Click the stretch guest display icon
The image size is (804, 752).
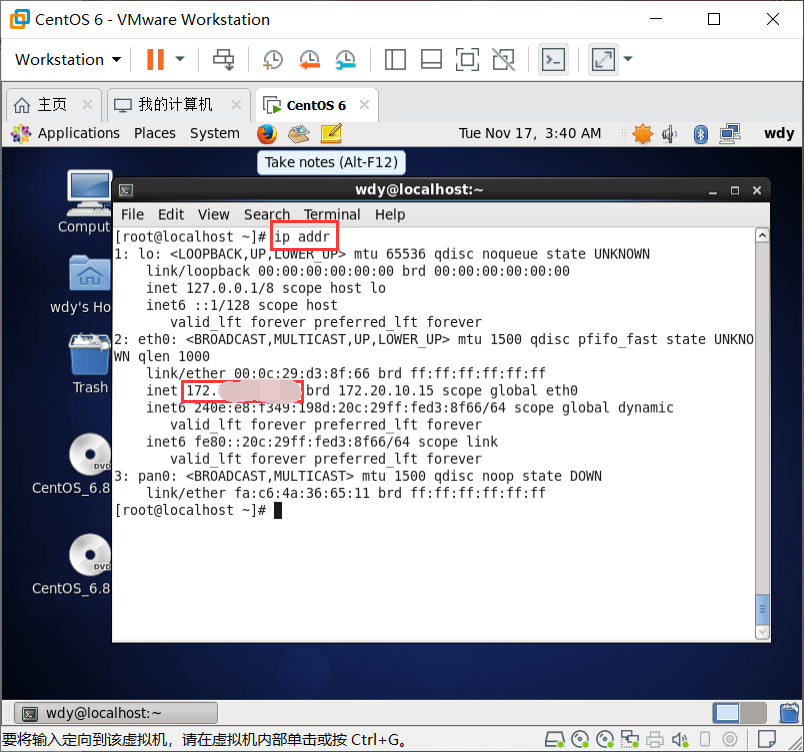pyautogui.click(x=603, y=59)
